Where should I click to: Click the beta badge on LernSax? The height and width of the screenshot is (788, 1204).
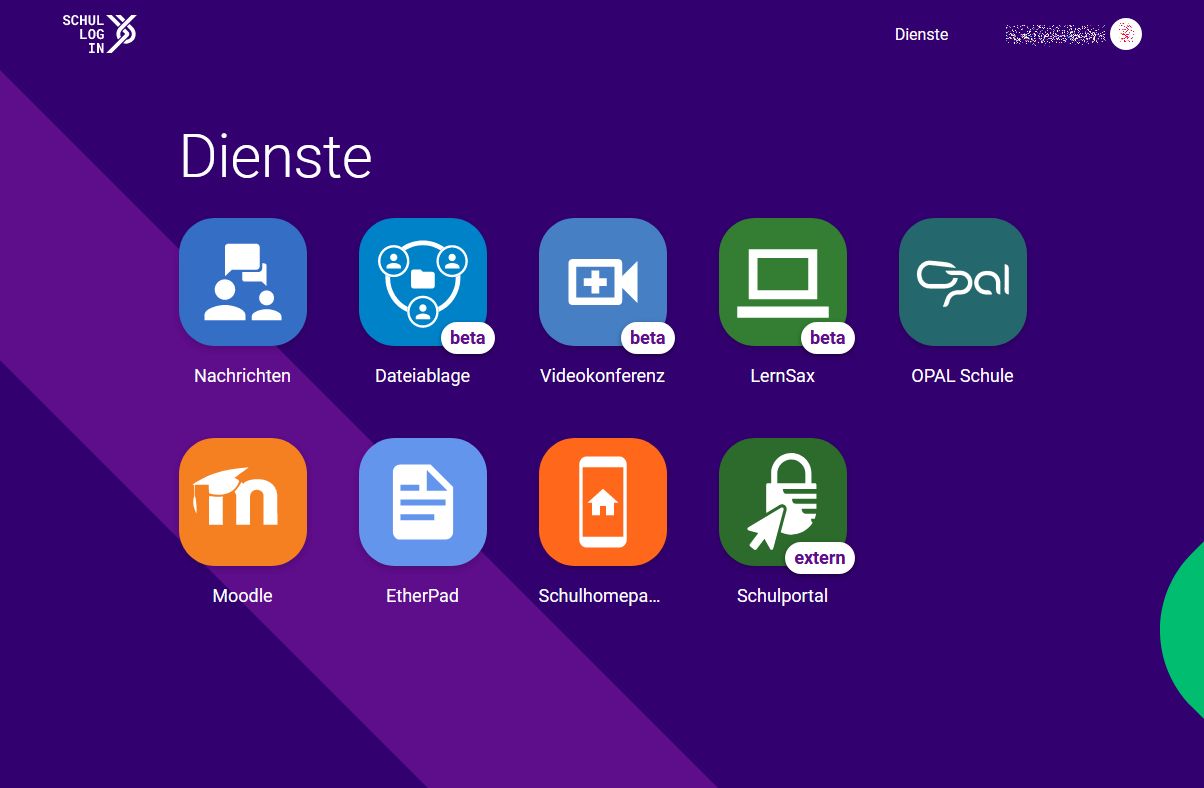pos(827,338)
